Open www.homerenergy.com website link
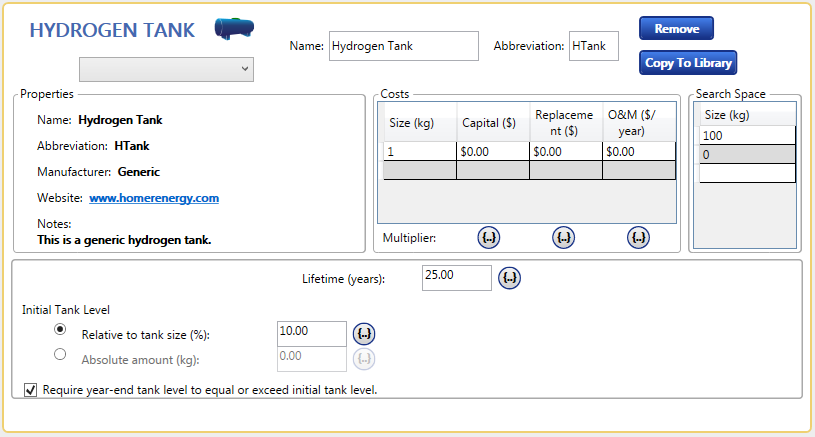Screen dimensions: 815x437 [154, 198]
